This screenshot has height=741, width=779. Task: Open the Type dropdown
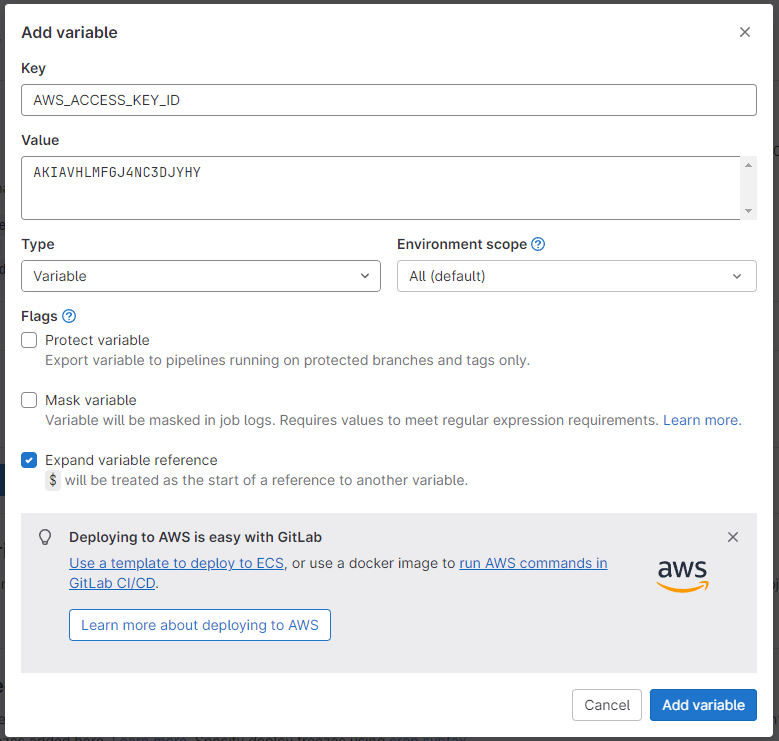(201, 276)
